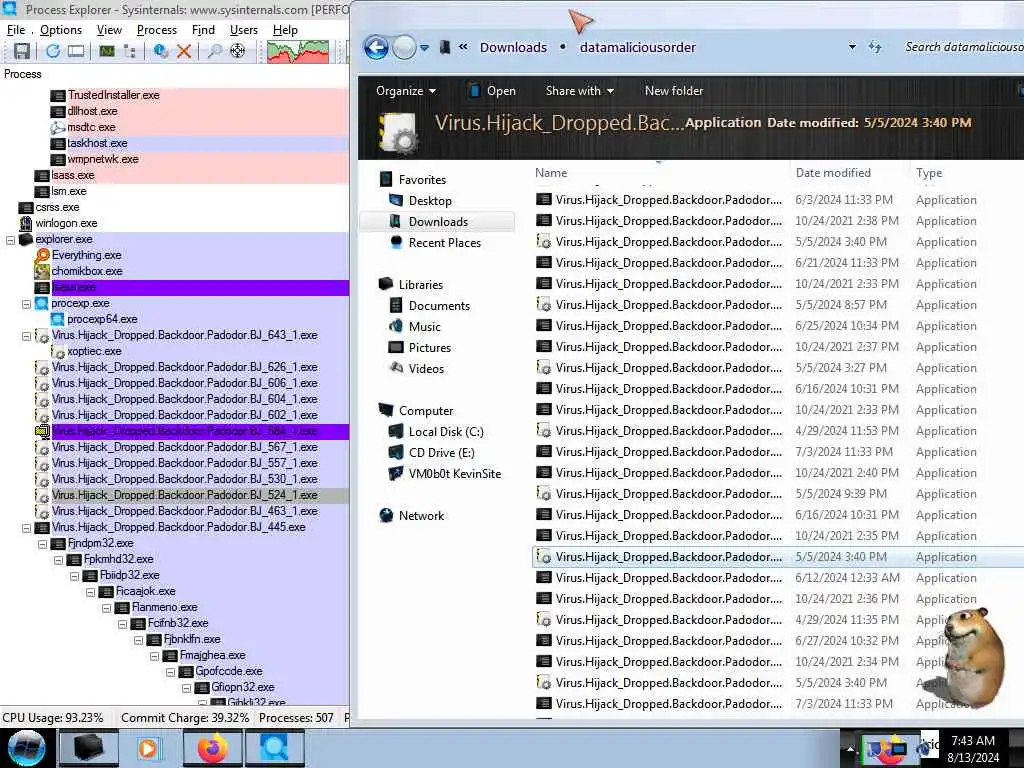Screen dimensions: 1024x768
Task: Toggle the process tree view icon
Action: [x=129, y=51]
